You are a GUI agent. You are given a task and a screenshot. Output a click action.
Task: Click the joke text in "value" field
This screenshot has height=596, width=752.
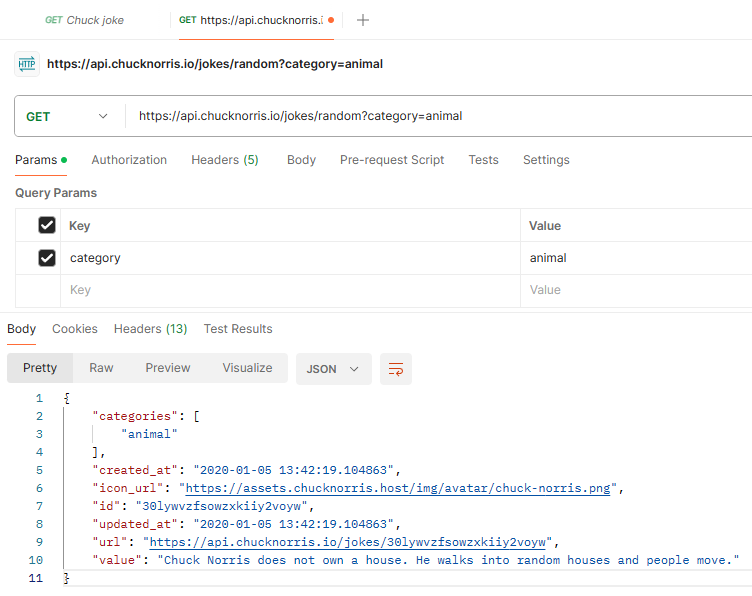(x=448, y=561)
